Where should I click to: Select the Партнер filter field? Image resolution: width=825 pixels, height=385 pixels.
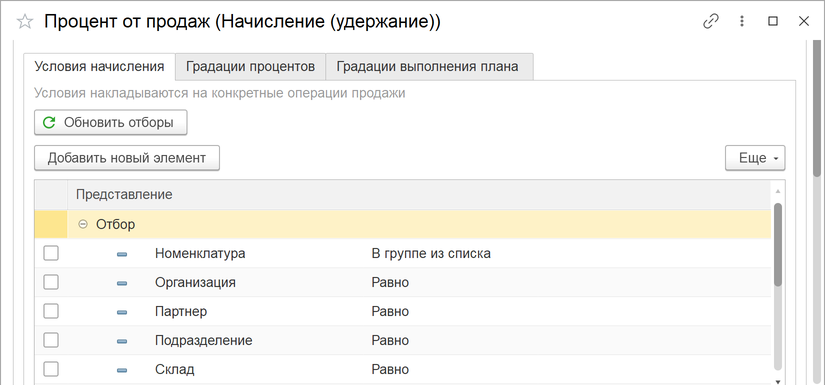[x=181, y=311]
